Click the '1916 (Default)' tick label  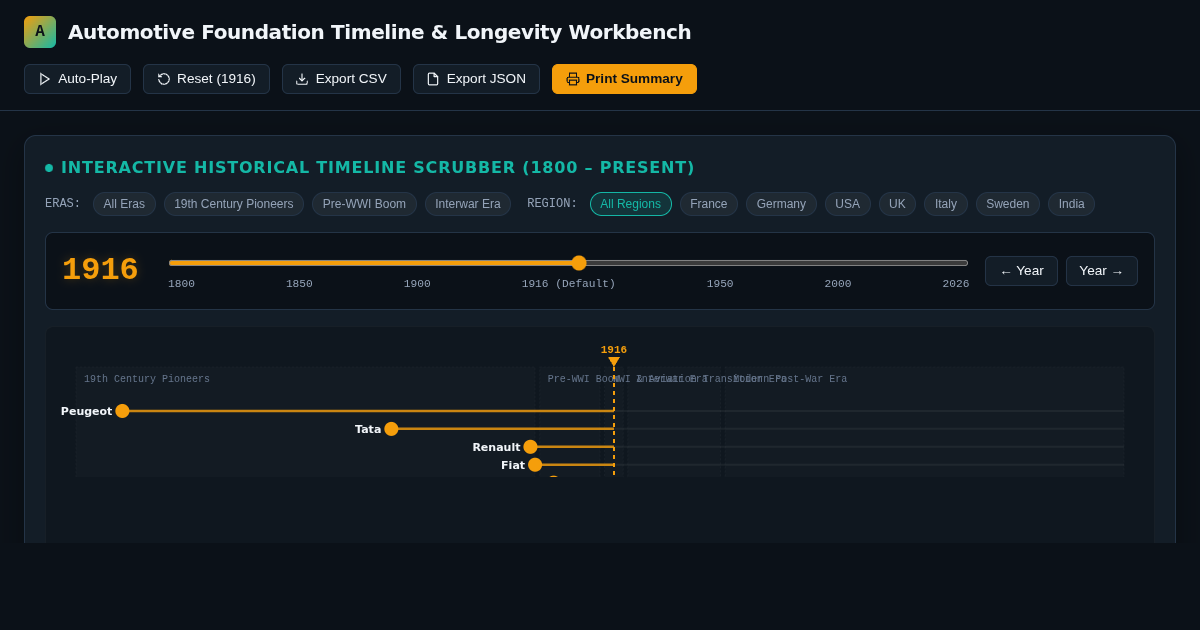pyautogui.click(x=569, y=284)
